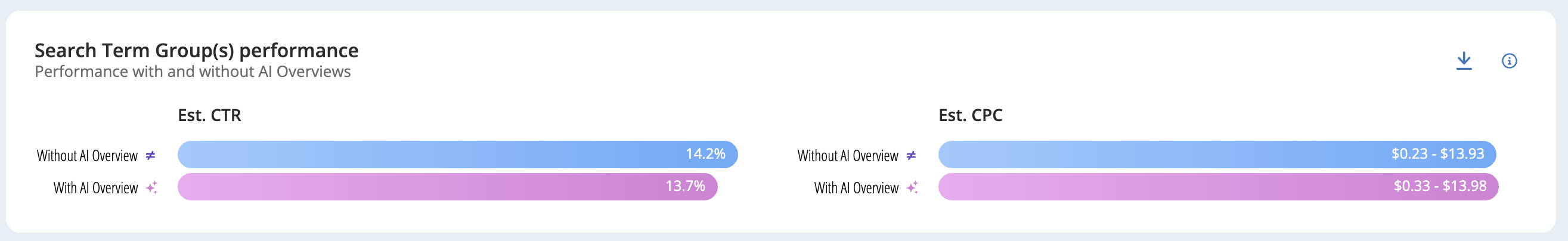This screenshot has width=1568, height=241.
Task: Click the Without AI Overview label under Est. CTR
Action: pos(87,156)
